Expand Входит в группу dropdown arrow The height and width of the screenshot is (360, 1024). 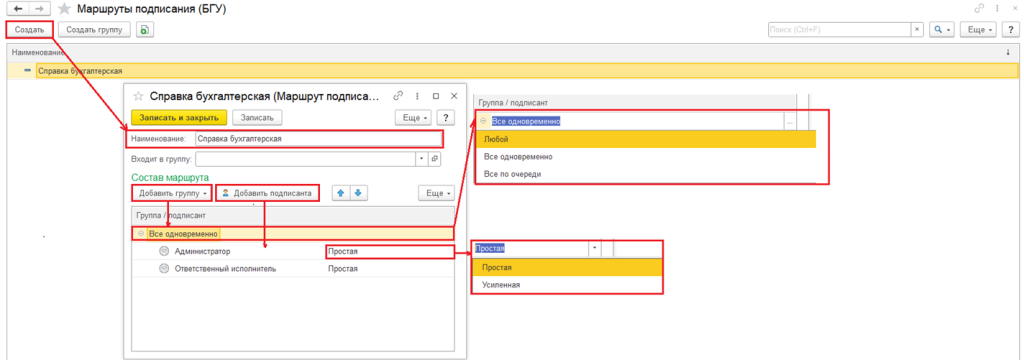(x=422, y=159)
